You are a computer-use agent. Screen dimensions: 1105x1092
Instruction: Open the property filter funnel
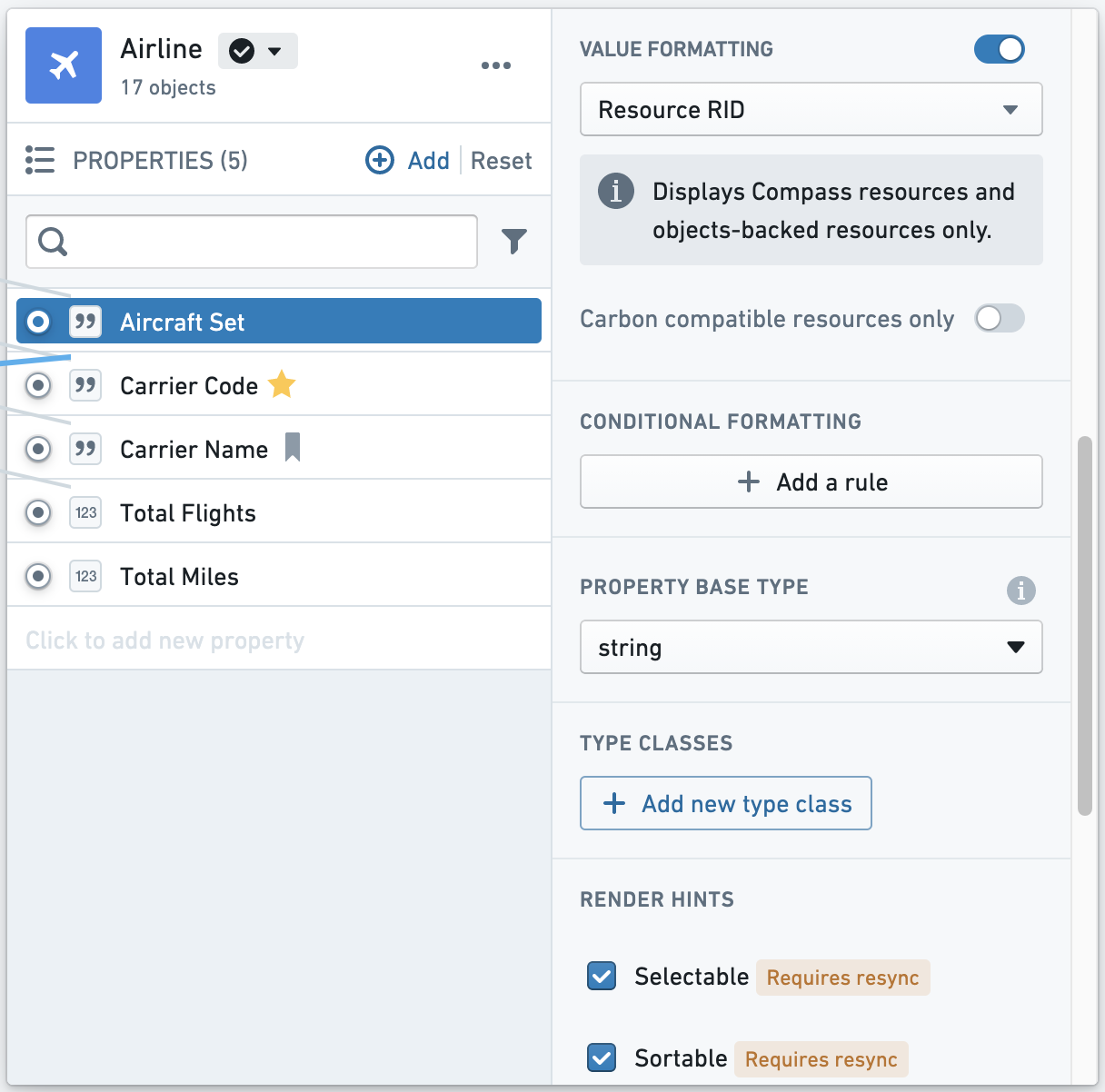(514, 241)
